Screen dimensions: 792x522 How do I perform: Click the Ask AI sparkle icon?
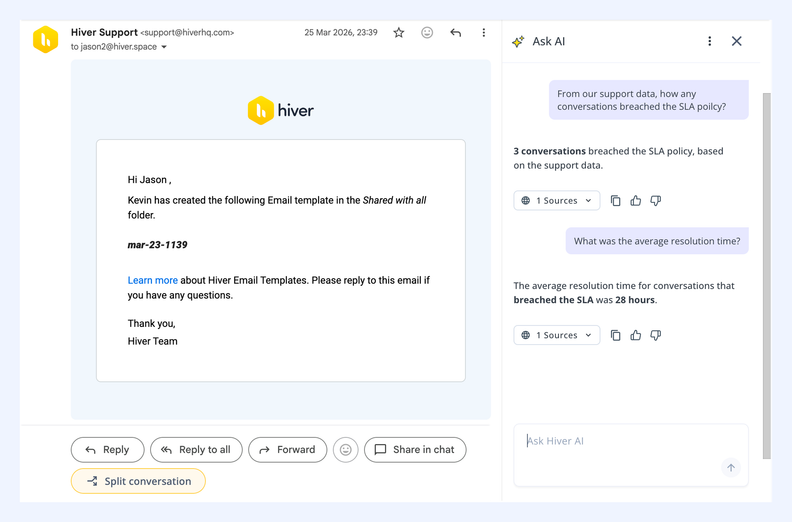[x=518, y=41]
